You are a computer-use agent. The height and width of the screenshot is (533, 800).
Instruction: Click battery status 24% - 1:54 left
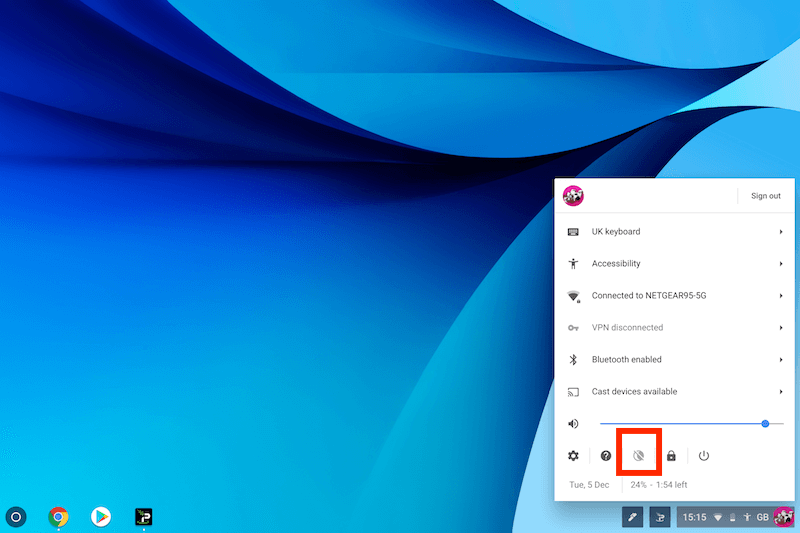tap(659, 485)
